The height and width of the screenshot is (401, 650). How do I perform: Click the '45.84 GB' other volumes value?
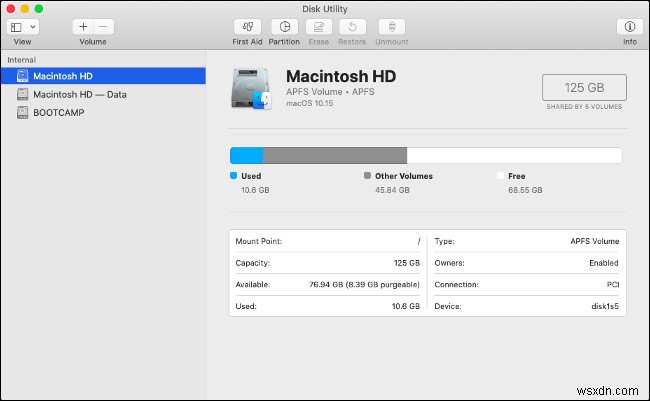tap(392, 190)
